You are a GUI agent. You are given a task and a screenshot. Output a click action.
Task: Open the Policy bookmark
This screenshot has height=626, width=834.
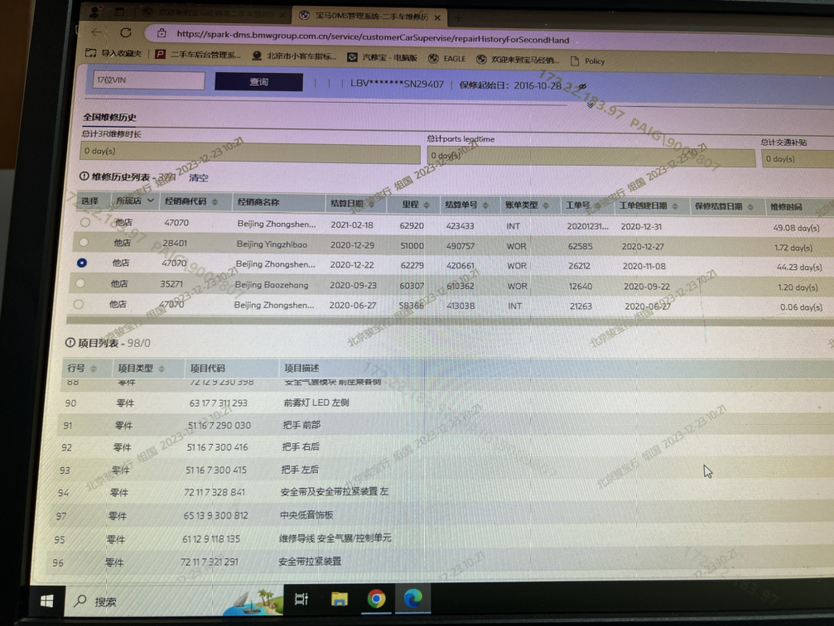pos(588,61)
